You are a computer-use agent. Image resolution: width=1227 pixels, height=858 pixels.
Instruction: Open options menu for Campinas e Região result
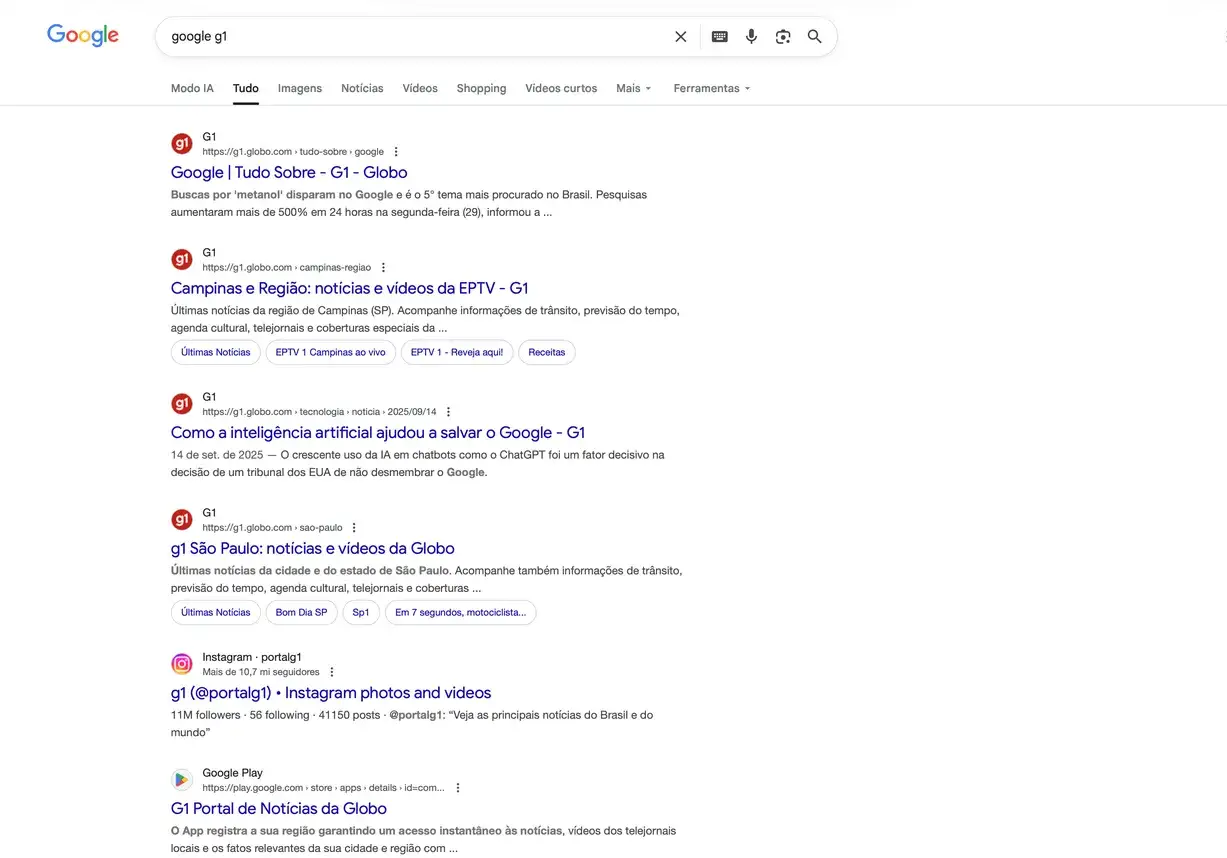[x=383, y=268]
